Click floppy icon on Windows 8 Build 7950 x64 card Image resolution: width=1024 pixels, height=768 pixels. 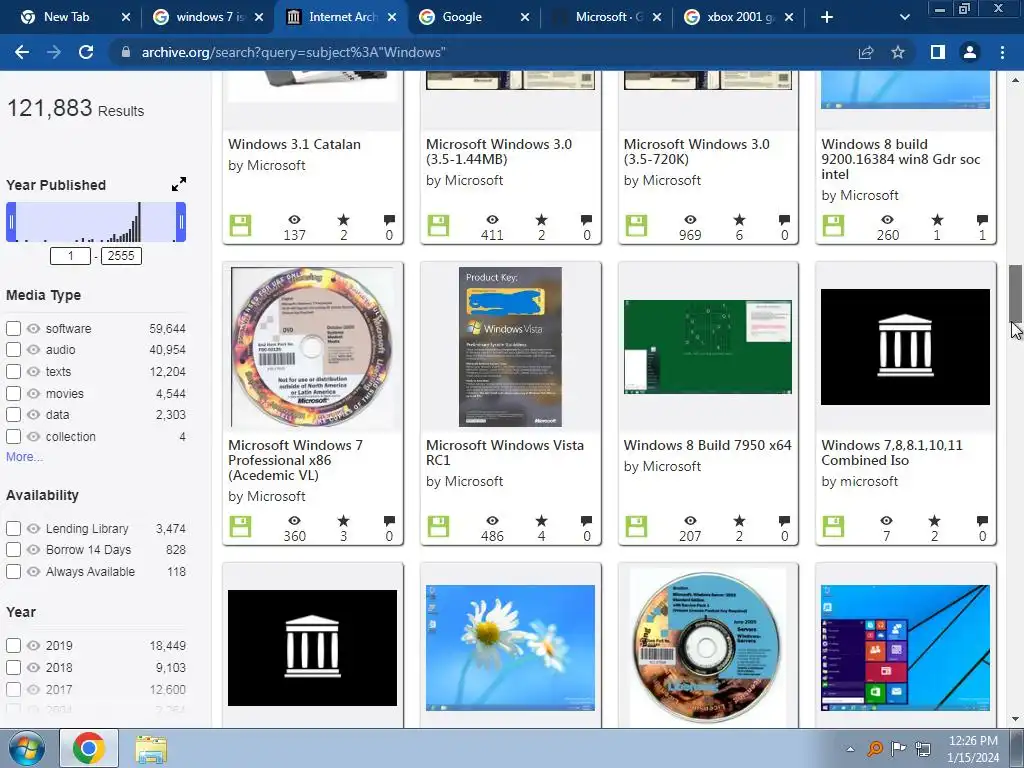[636, 526]
